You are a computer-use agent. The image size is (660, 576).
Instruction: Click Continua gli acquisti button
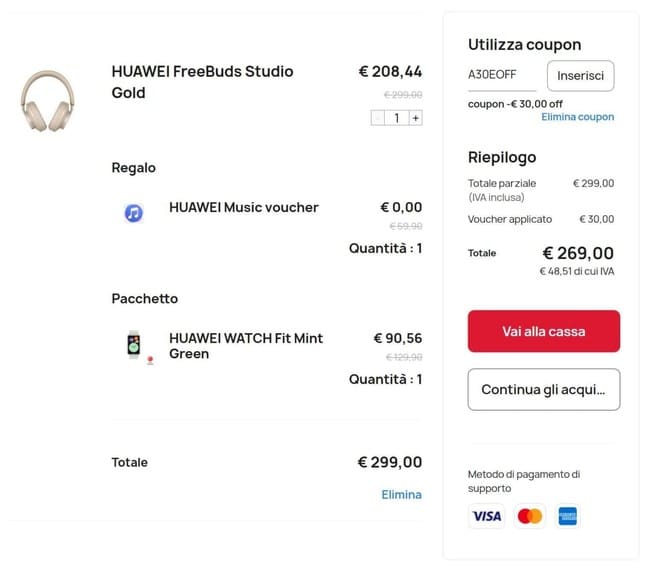click(x=544, y=389)
